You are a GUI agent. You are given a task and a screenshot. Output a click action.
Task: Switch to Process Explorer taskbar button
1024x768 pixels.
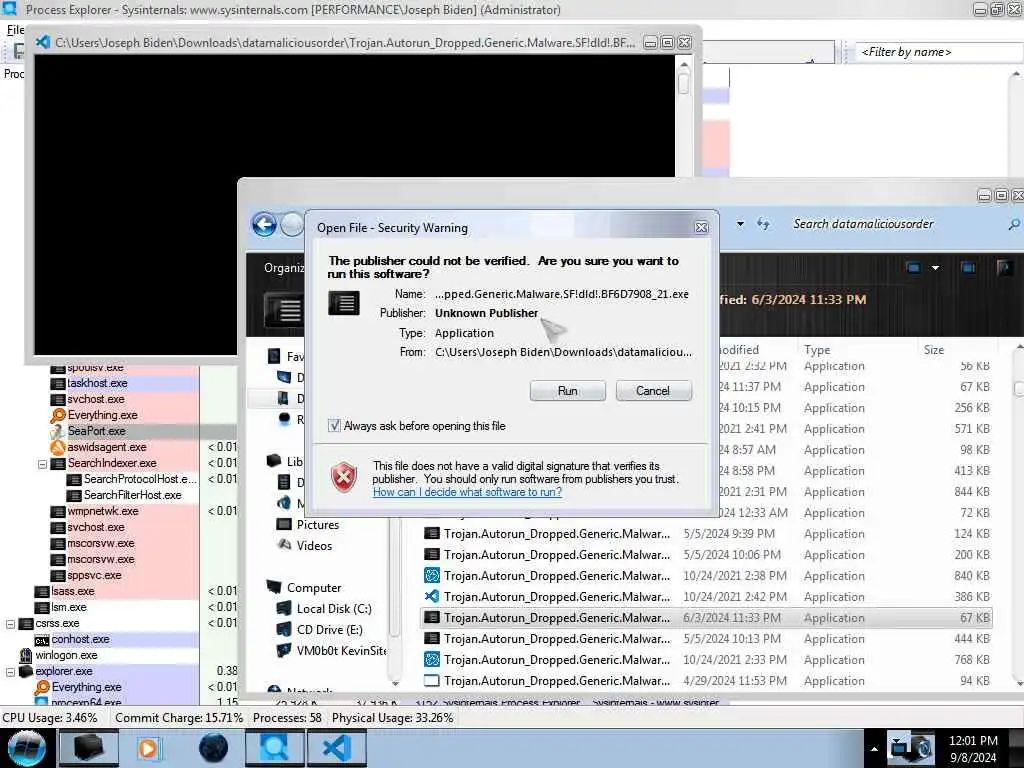(275, 748)
